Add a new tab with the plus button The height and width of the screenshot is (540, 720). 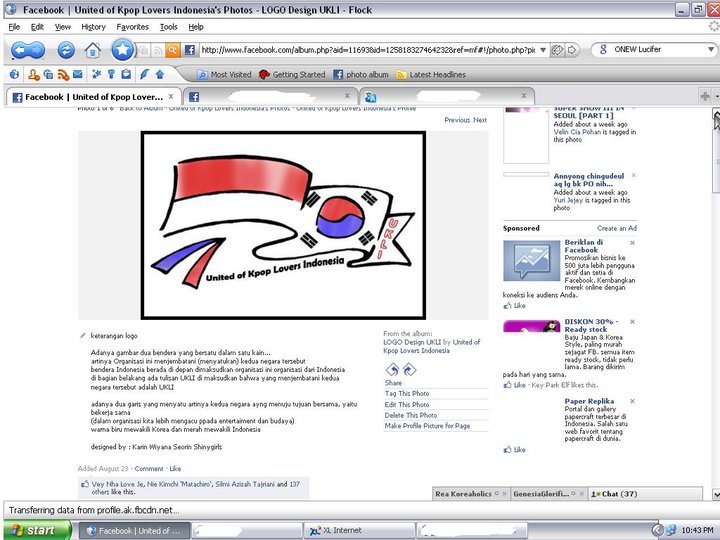[x=705, y=96]
